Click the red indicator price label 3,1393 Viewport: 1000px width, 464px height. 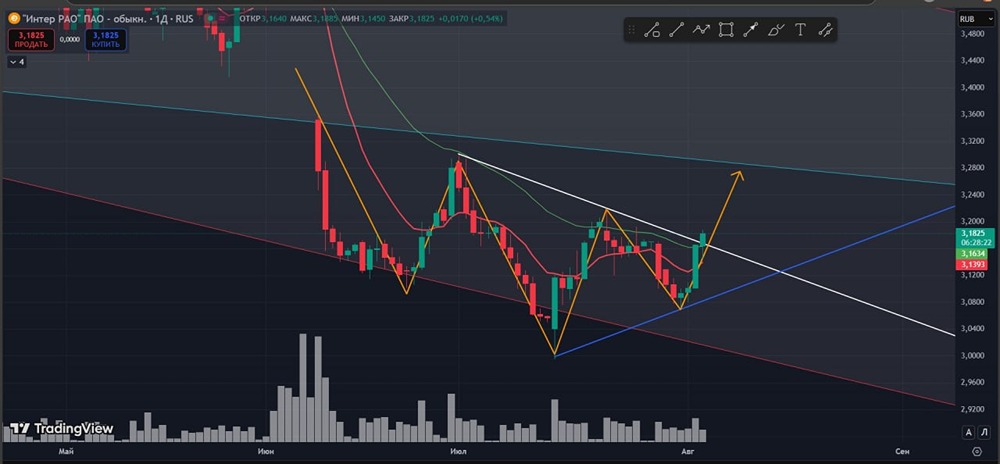tap(973, 264)
